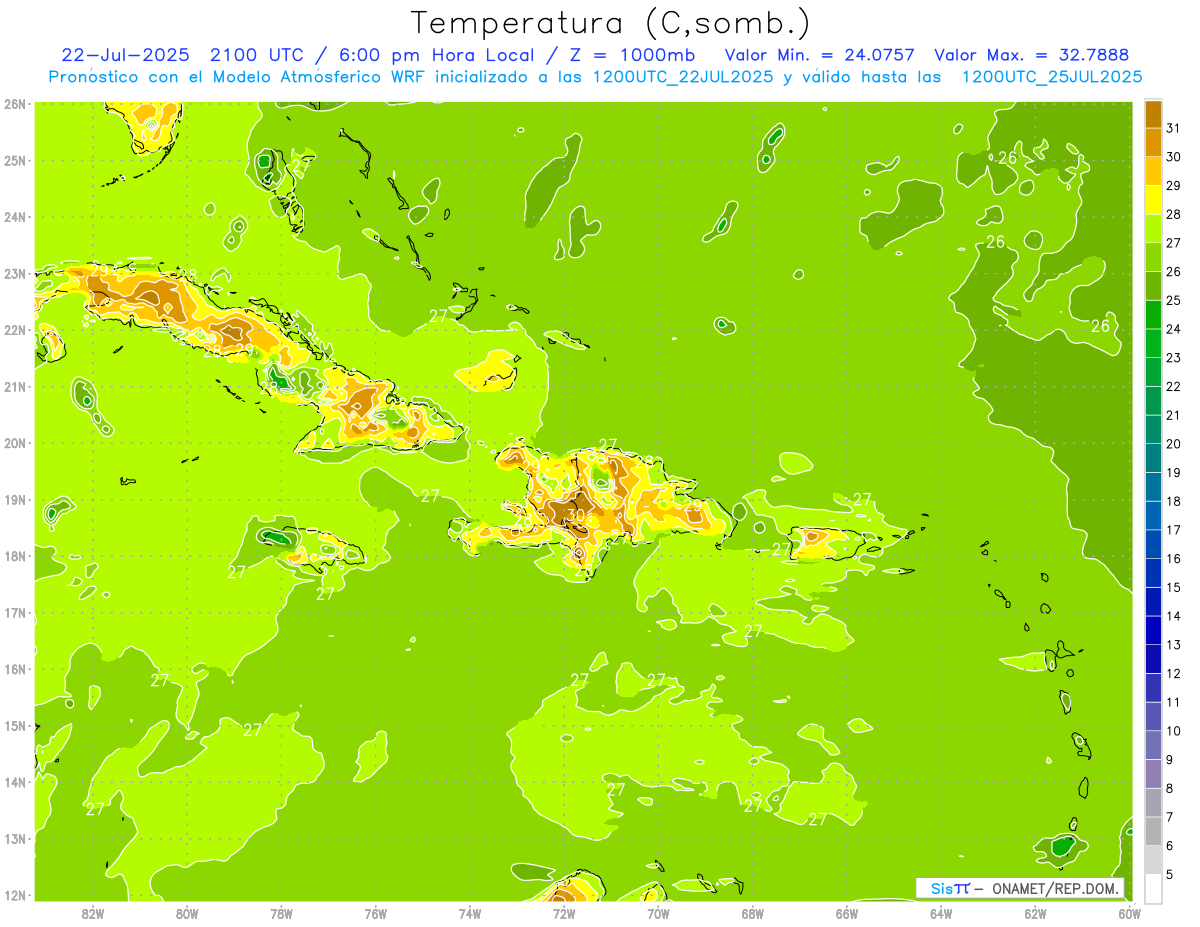The image size is (1200, 927).
Task: Click the "18N" latitude axis label
Action: [x=14, y=556]
